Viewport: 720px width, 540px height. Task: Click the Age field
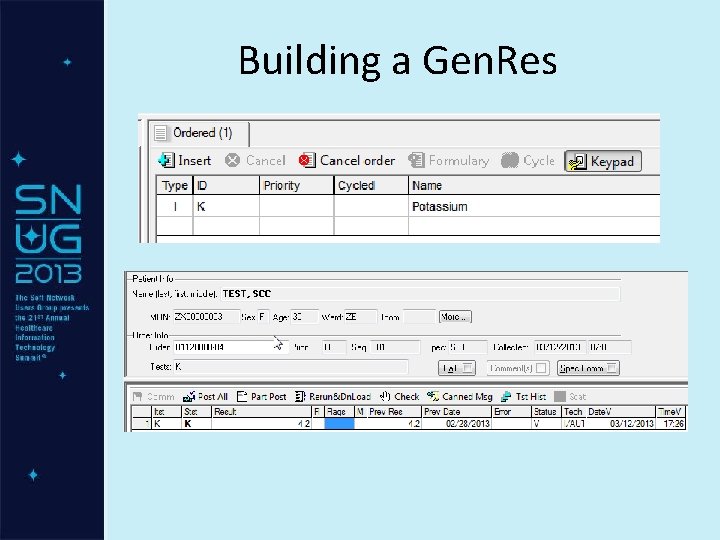(x=304, y=317)
